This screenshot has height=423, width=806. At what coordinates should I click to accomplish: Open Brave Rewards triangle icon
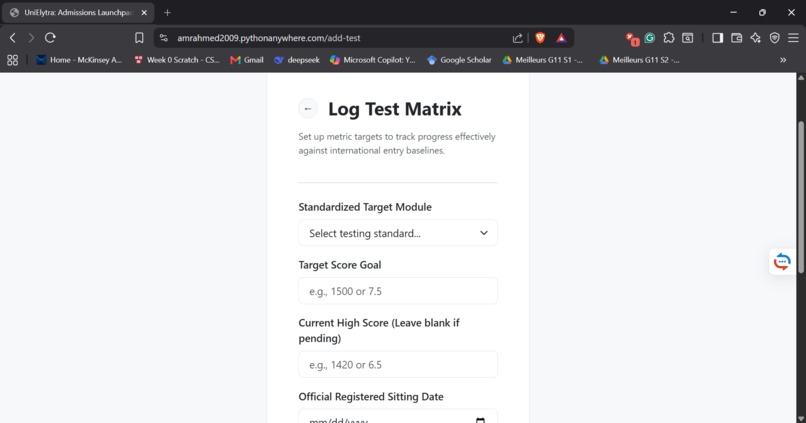[x=561, y=38]
